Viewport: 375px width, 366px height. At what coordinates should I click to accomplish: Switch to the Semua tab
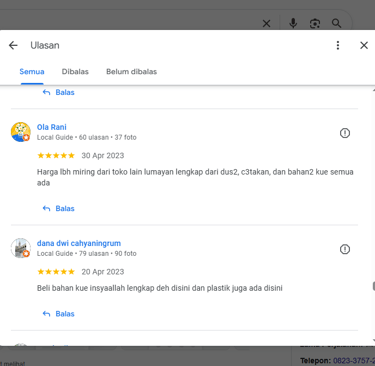click(x=32, y=72)
